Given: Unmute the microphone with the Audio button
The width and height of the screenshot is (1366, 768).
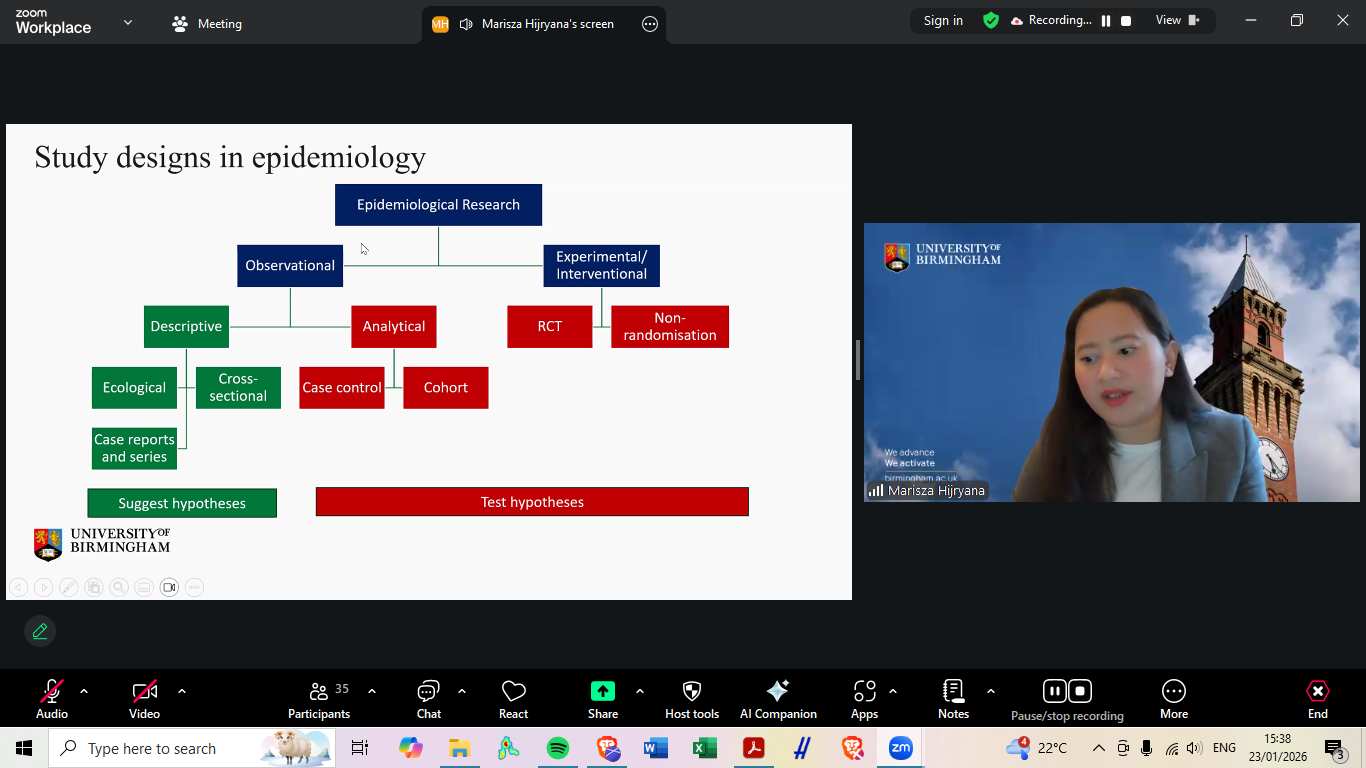Looking at the screenshot, I should click(x=52, y=698).
